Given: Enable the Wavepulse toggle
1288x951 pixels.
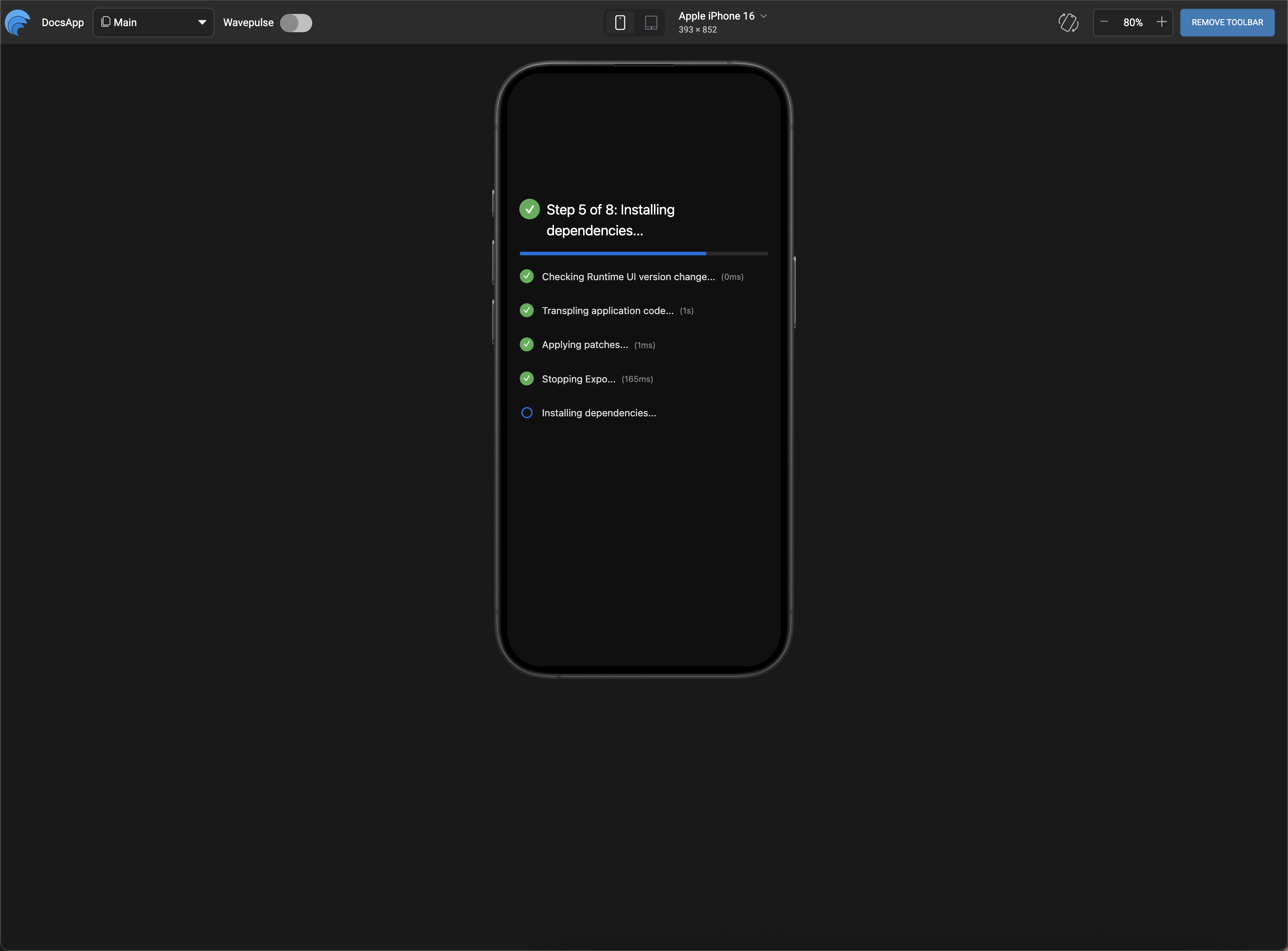Looking at the screenshot, I should (x=296, y=23).
